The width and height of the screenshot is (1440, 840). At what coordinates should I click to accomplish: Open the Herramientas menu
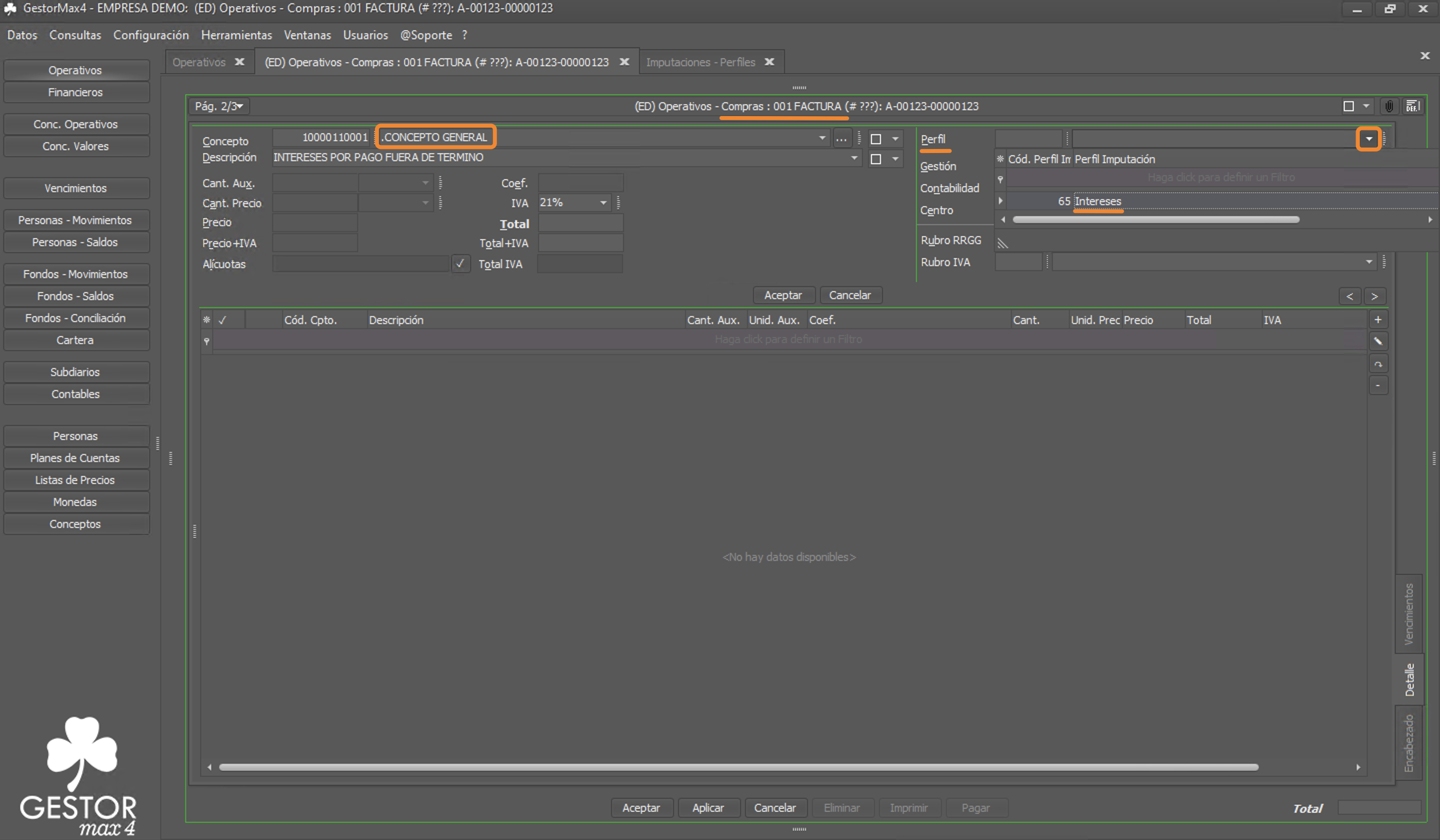click(x=236, y=35)
